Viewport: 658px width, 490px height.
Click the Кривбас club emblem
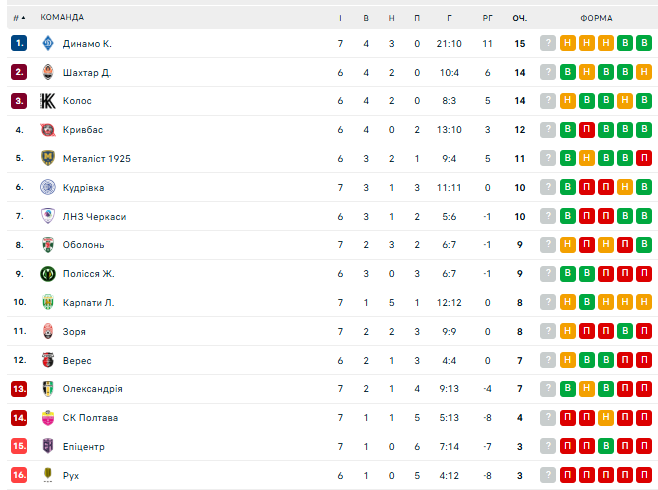[48, 130]
